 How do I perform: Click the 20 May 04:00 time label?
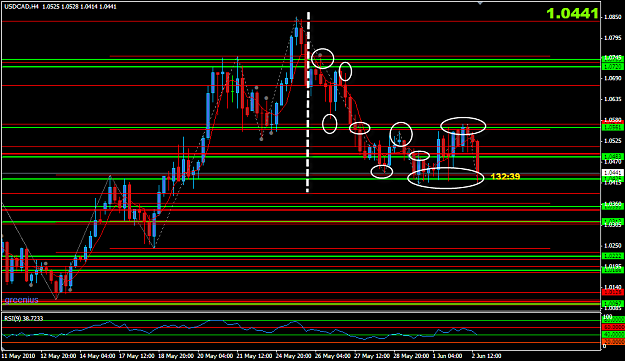[x=215, y=356]
